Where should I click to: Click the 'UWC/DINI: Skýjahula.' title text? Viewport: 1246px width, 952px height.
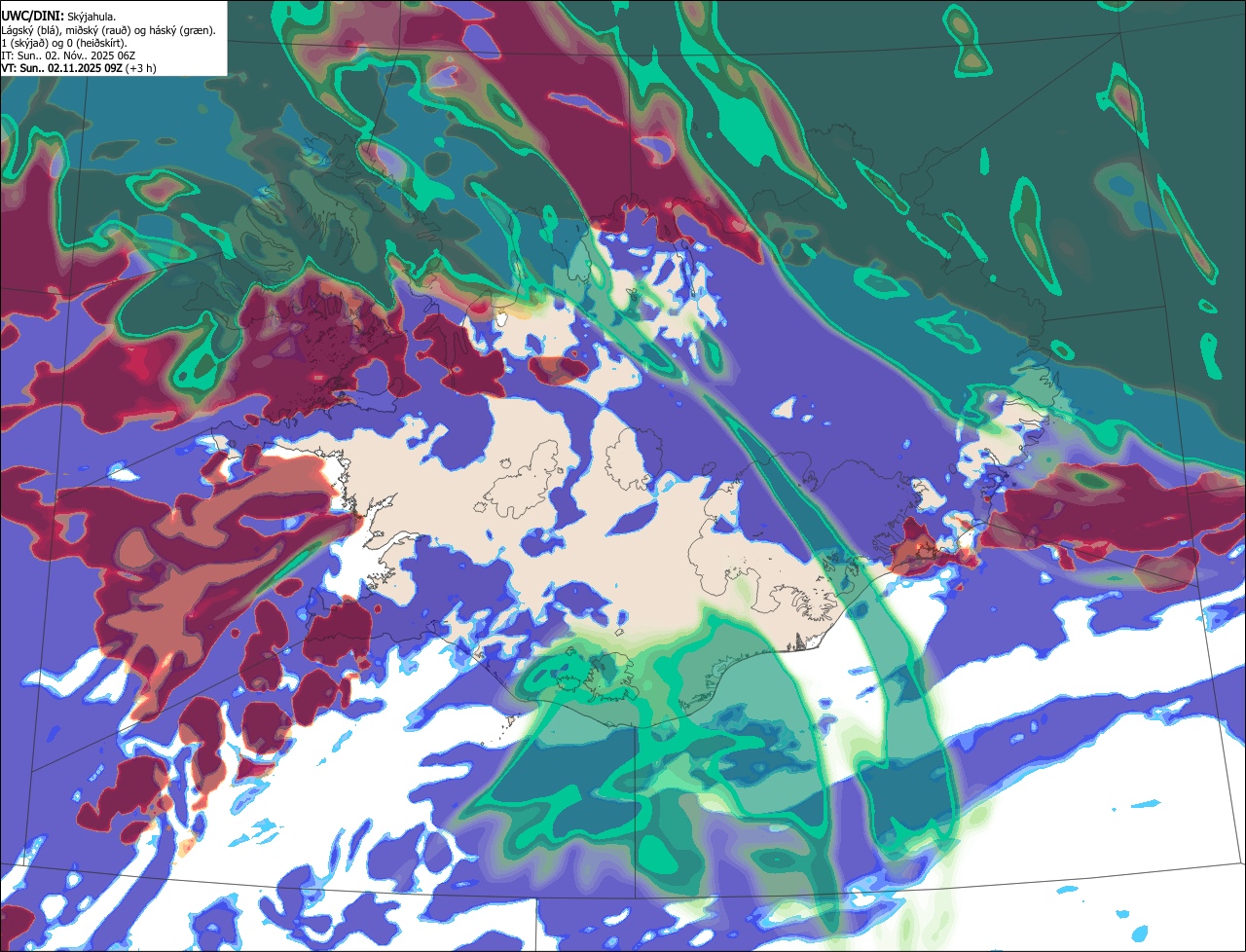click(x=59, y=16)
